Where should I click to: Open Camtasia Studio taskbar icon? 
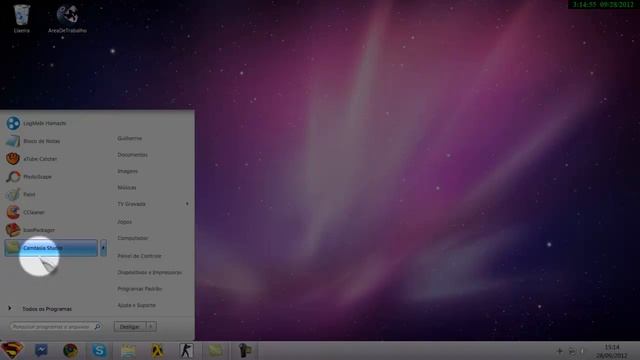216,351
